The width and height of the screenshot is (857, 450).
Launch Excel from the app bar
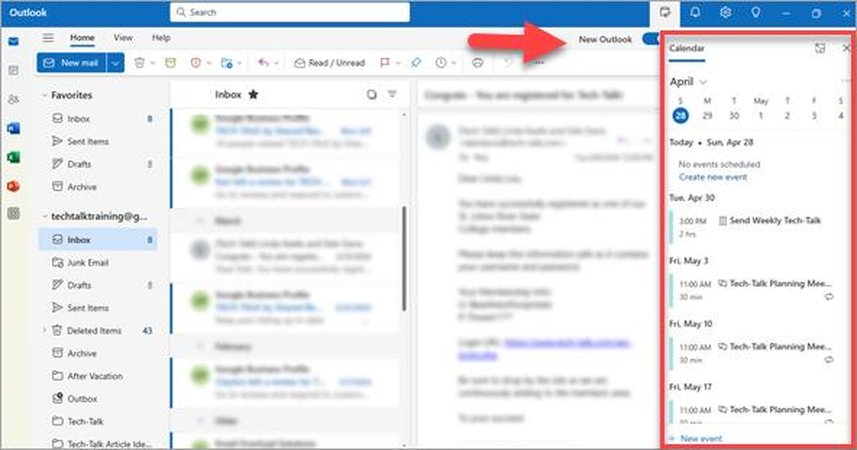coord(14,157)
